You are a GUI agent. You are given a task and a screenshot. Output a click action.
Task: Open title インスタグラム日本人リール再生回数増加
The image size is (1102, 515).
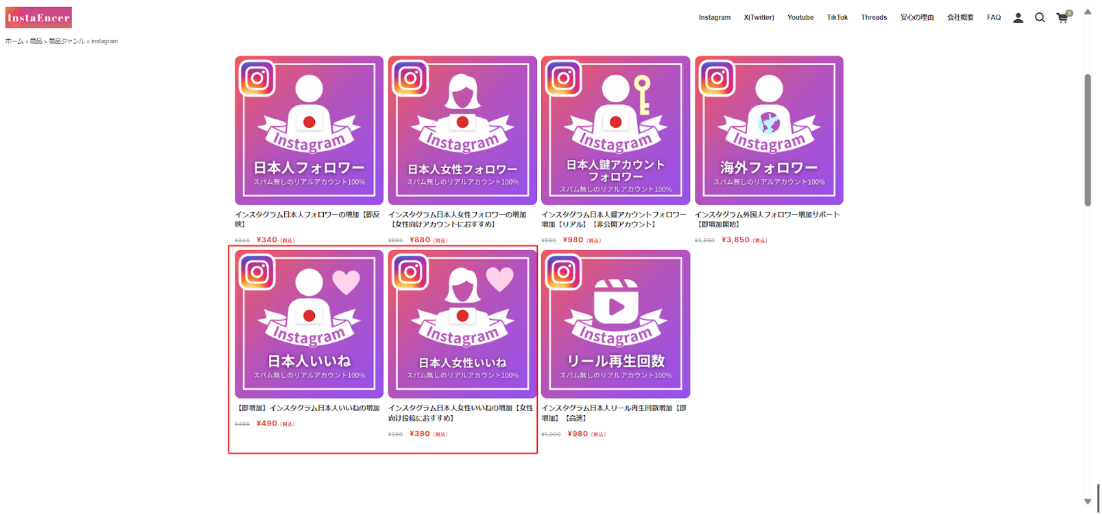(614, 412)
